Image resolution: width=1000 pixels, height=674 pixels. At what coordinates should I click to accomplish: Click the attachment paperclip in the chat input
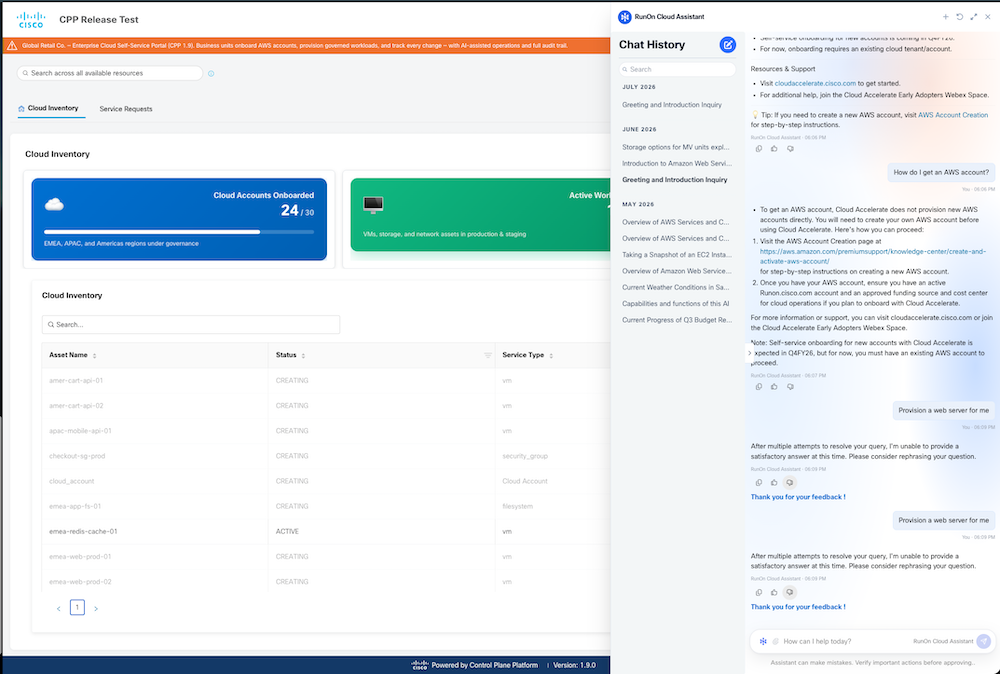[776, 641]
